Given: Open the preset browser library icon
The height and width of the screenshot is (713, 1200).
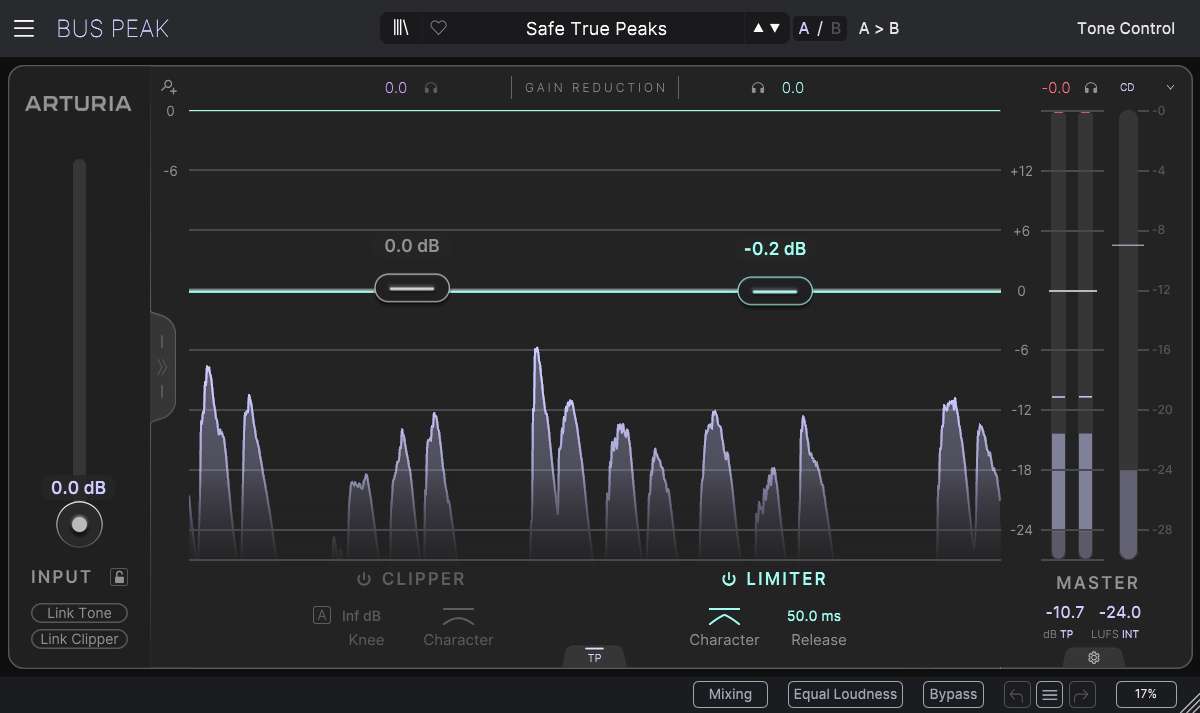Looking at the screenshot, I should point(402,28).
